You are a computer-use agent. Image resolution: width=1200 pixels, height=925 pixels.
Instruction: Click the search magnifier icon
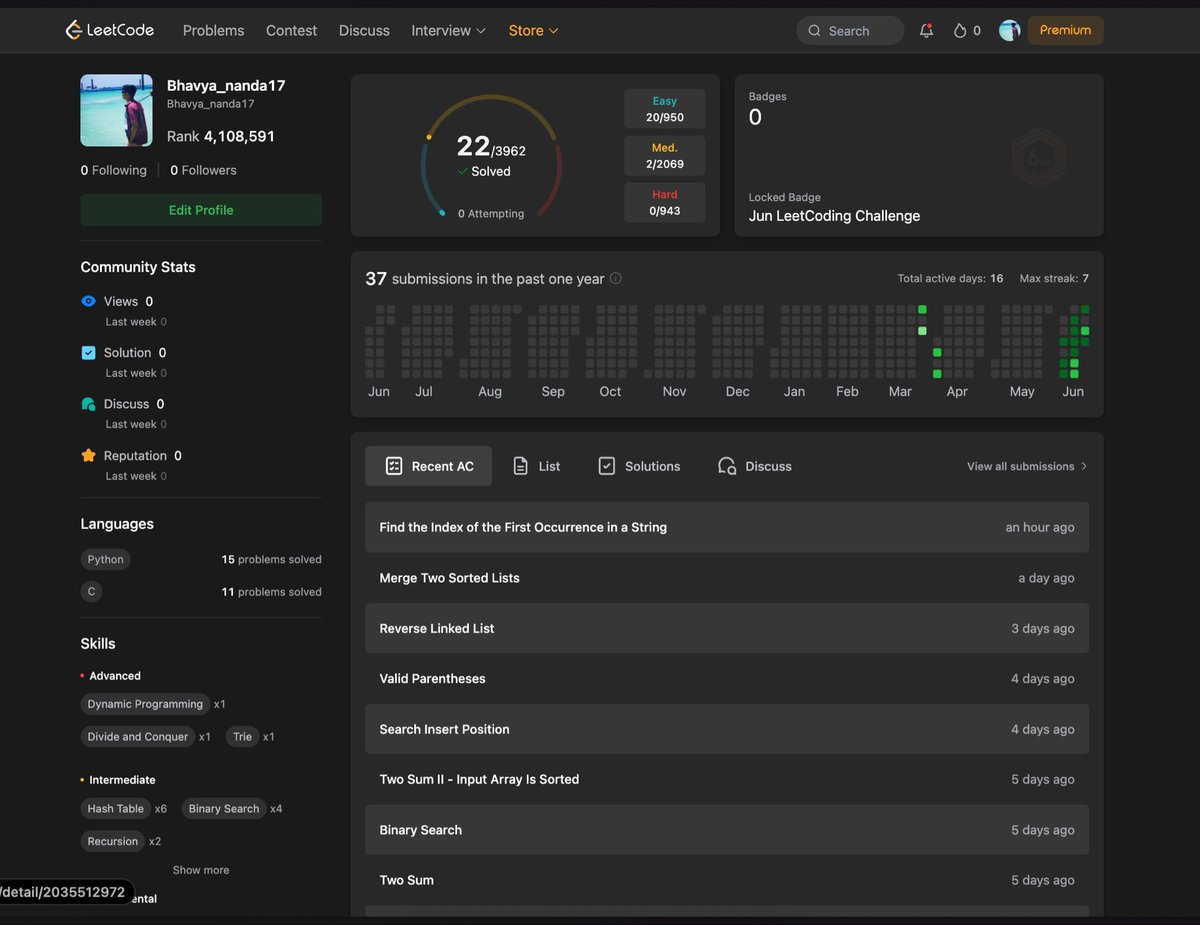815,31
